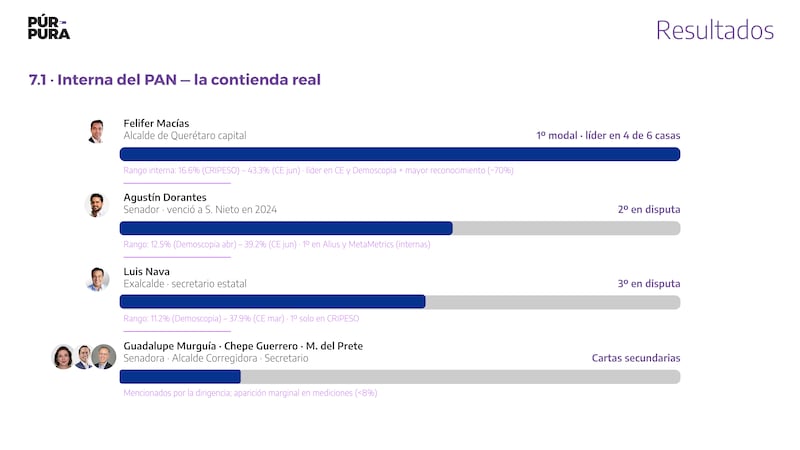Click the Cartas secundarias progress bar

pos(400,377)
